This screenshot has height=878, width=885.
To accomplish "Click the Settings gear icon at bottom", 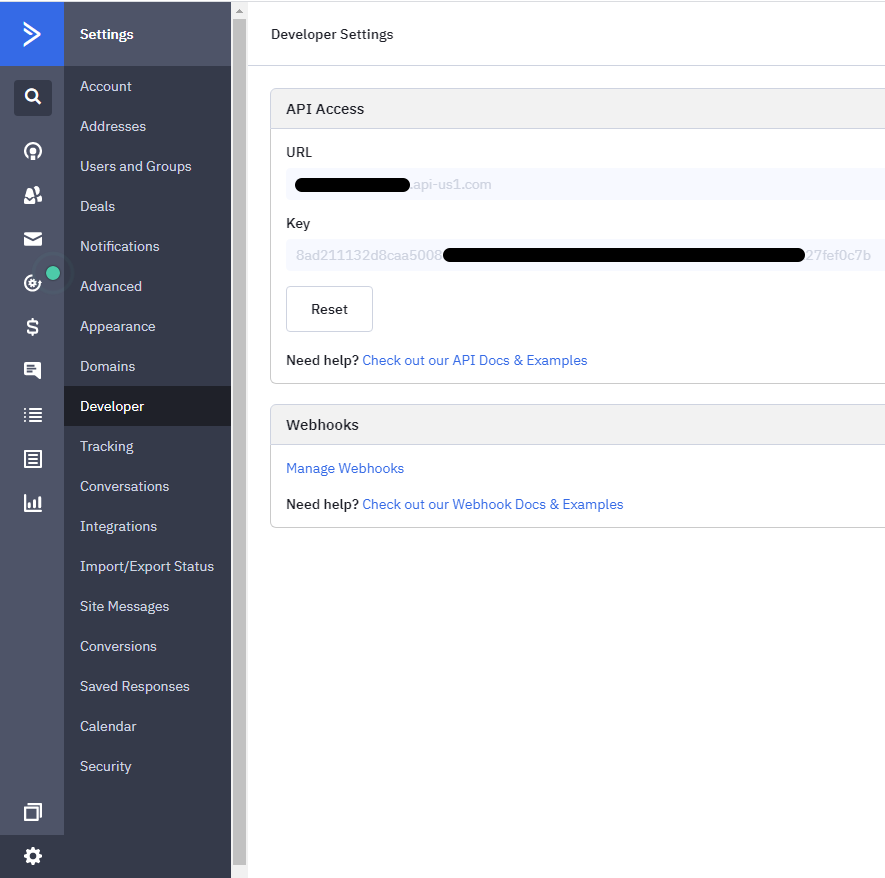I will (33, 856).
